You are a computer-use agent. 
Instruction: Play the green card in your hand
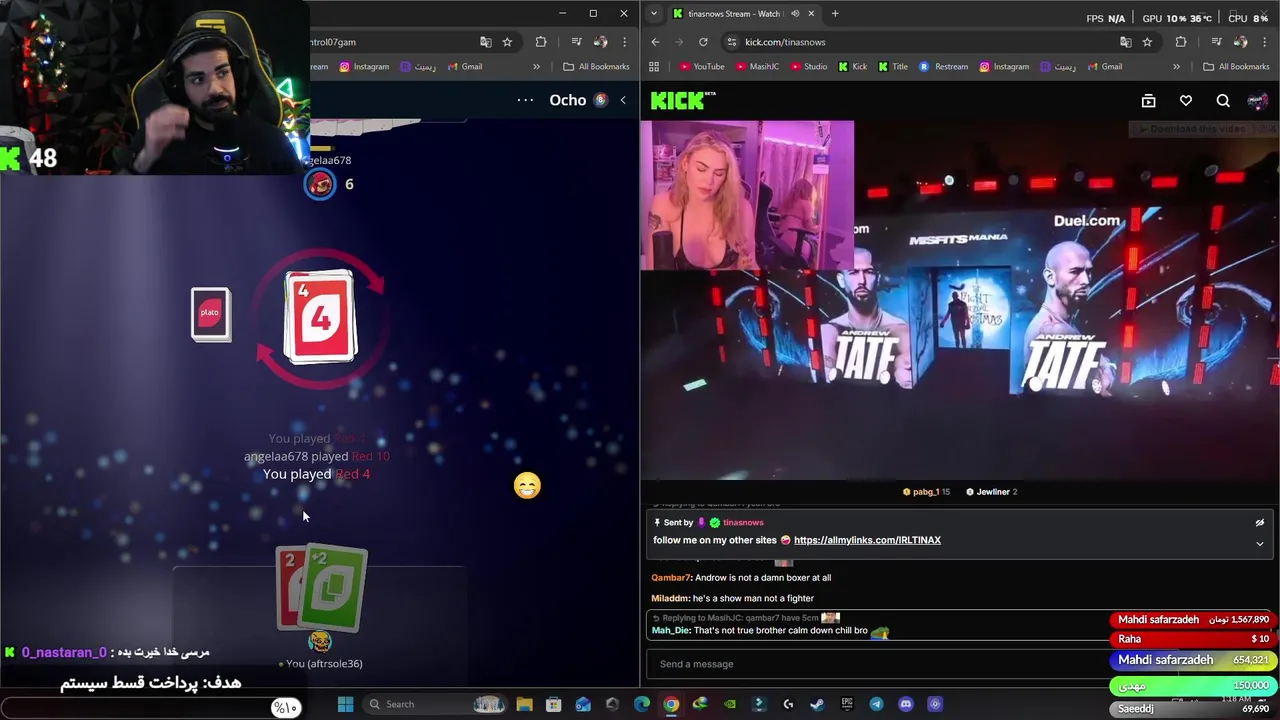point(335,589)
